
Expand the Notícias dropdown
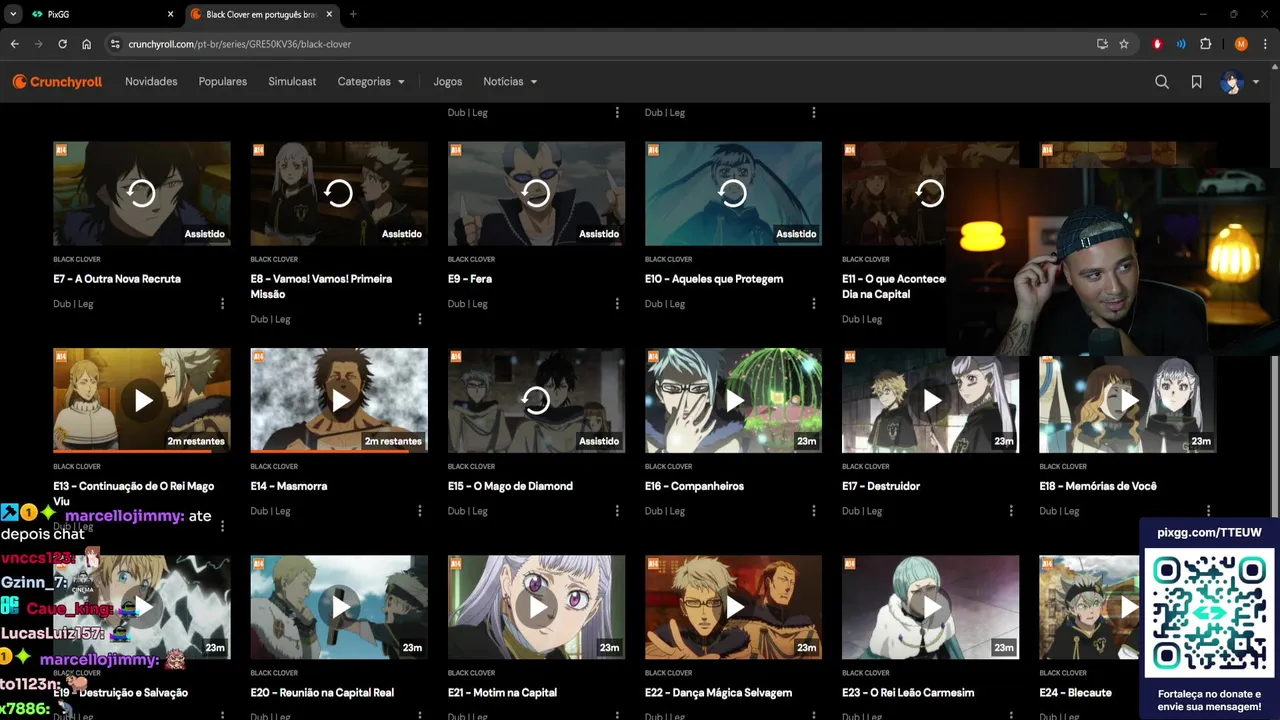click(x=510, y=82)
